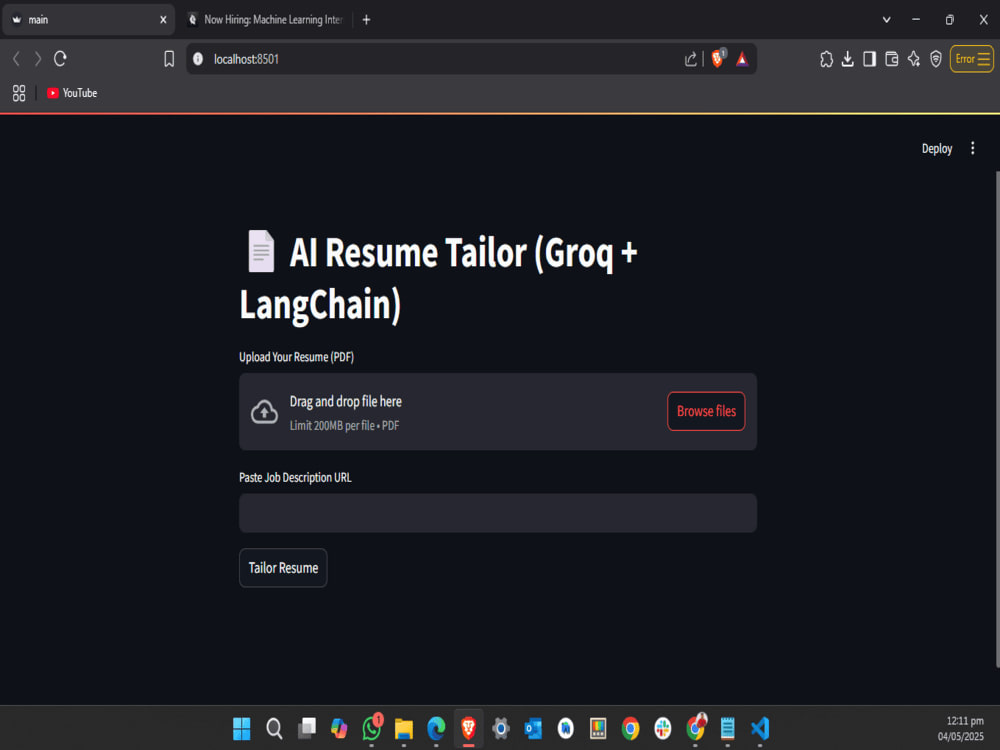Click the page vertical scrollbar

pos(997,421)
